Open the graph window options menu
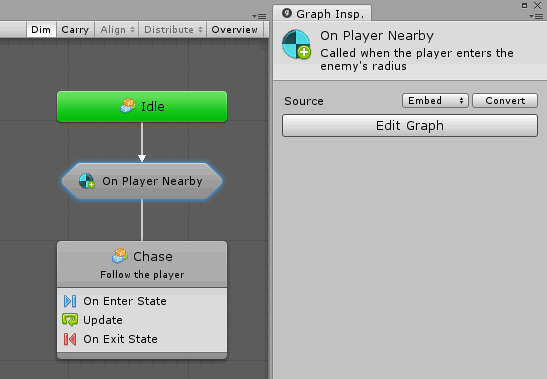 click(259, 16)
